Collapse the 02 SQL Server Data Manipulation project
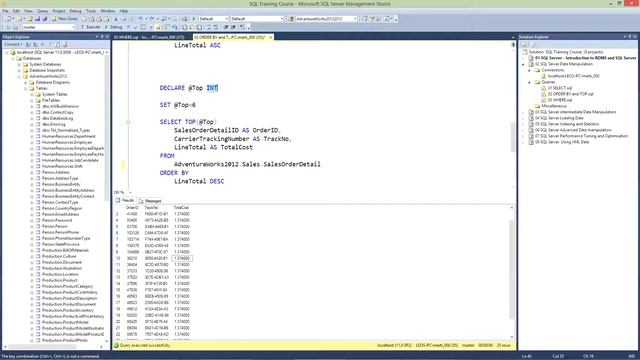This screenshot has width=640, height=360. tap(523, 64)
